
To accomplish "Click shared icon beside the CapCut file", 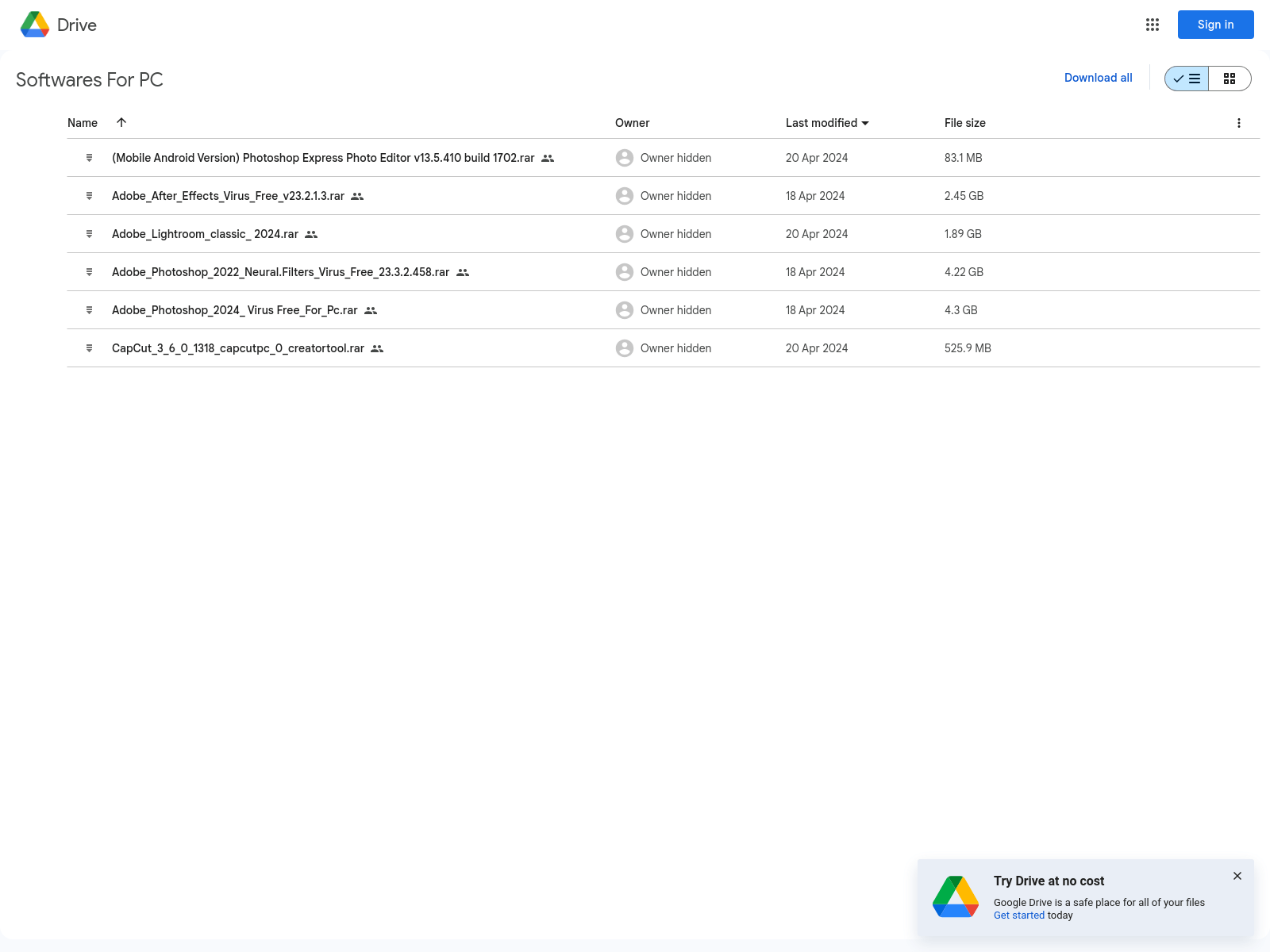I will tap(377, 348).
